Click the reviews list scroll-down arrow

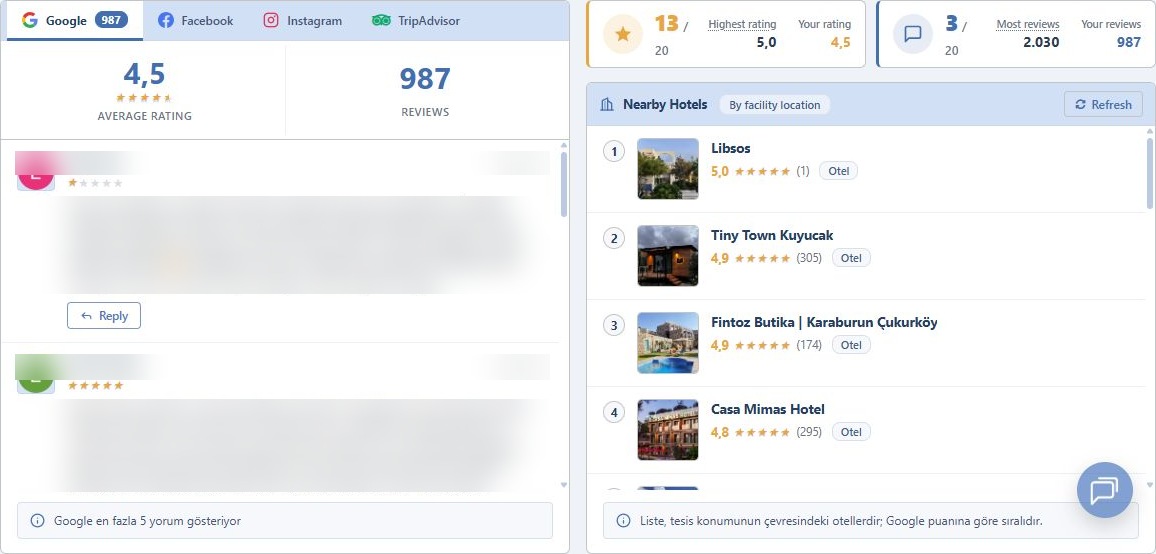(x=564, y=485)
